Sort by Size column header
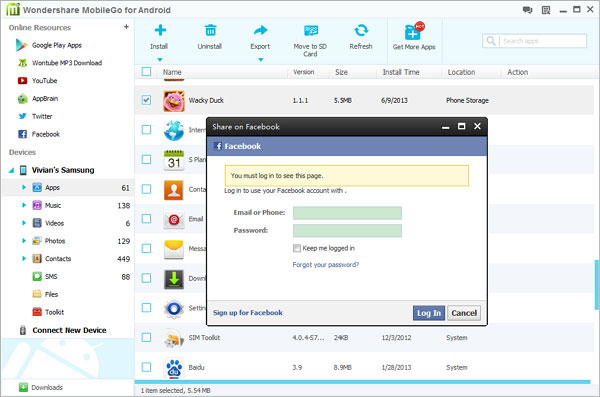600x397 pixels. tap(341, 72)
